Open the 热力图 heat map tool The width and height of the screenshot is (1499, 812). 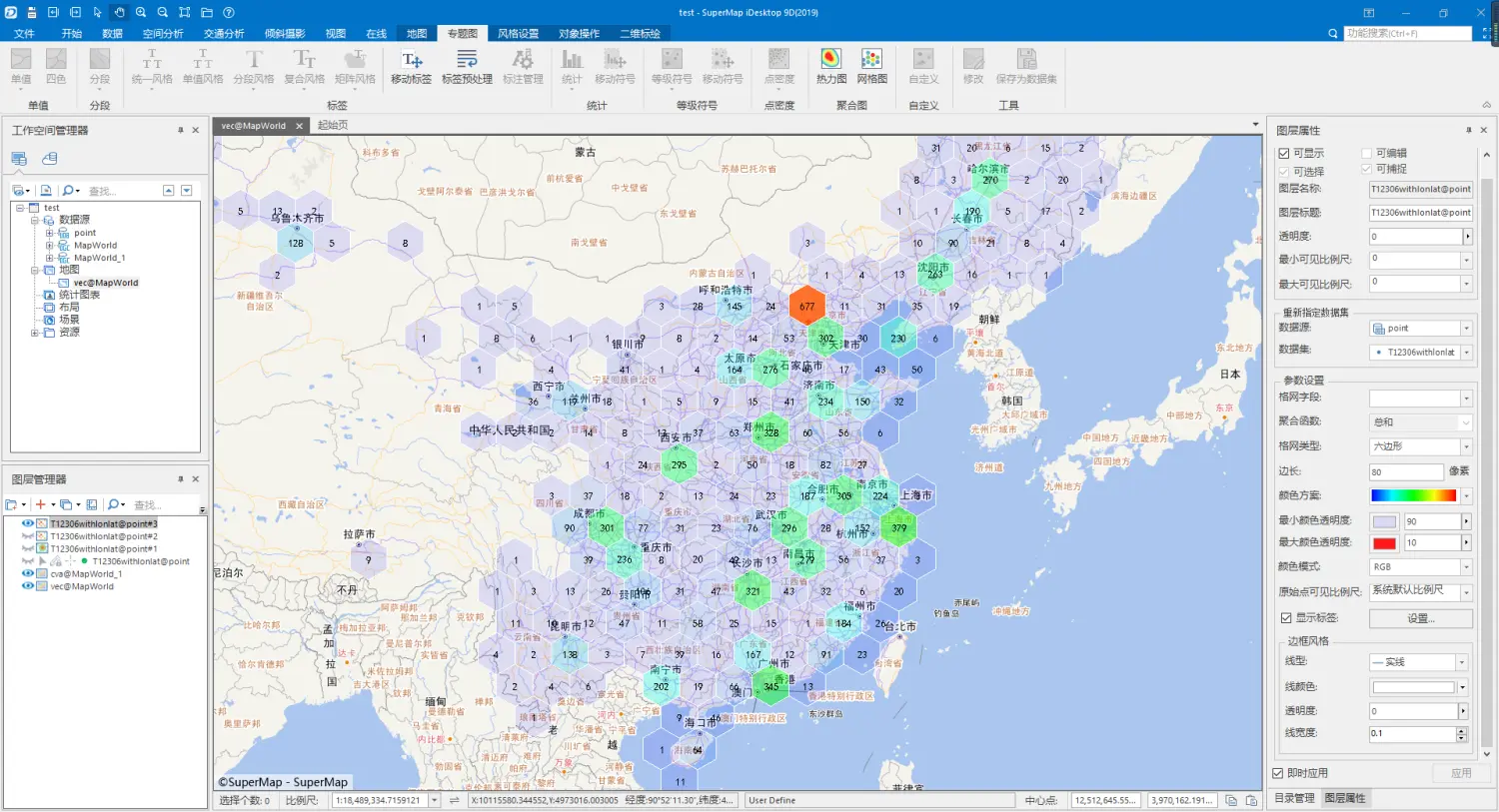click(830, 67)
